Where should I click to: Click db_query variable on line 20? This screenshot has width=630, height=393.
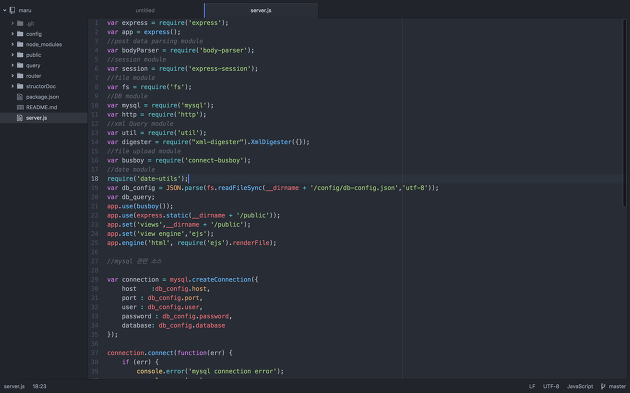pos(136,197)
